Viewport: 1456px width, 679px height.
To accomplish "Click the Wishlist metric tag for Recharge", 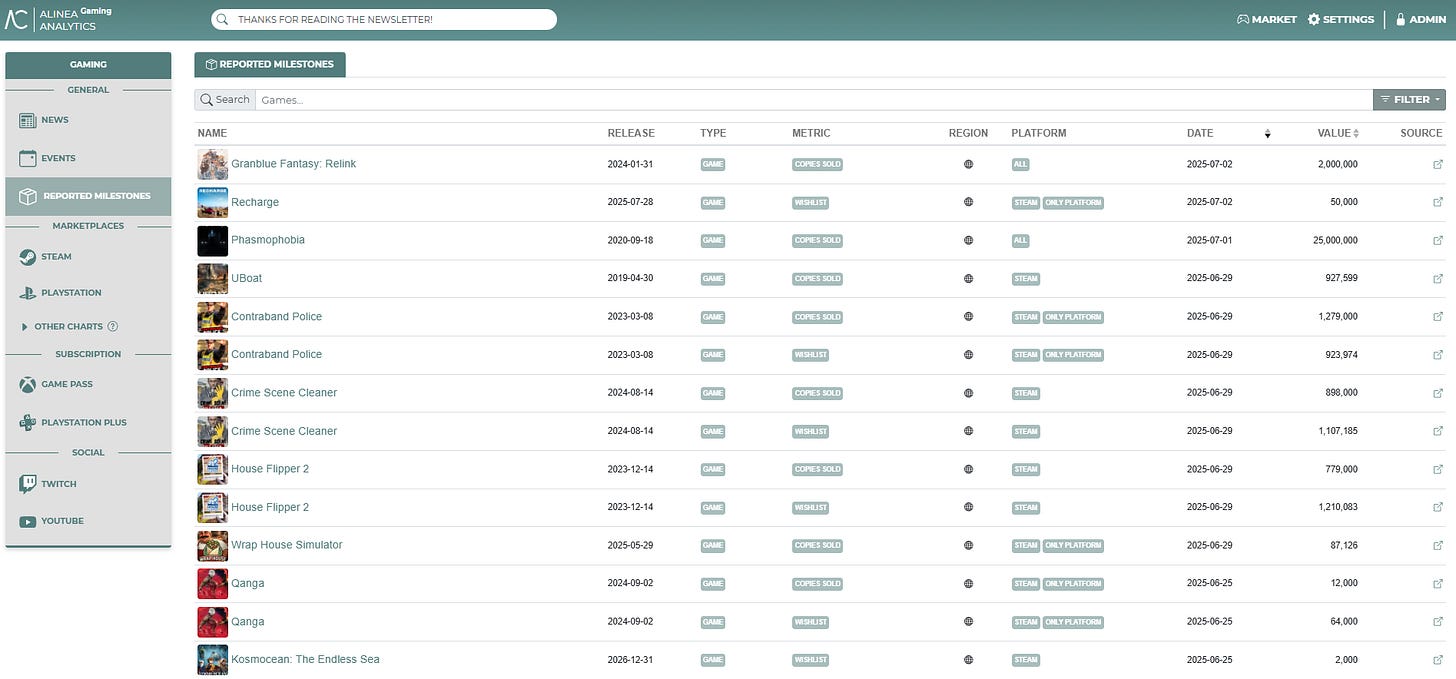I will [811, 202].
